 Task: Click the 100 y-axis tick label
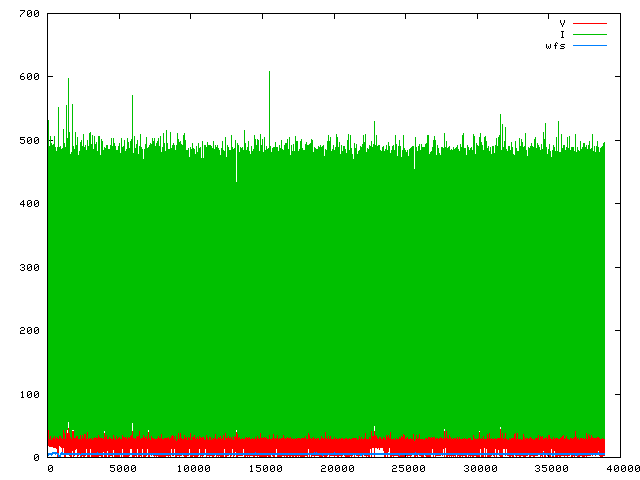(29, 394)
